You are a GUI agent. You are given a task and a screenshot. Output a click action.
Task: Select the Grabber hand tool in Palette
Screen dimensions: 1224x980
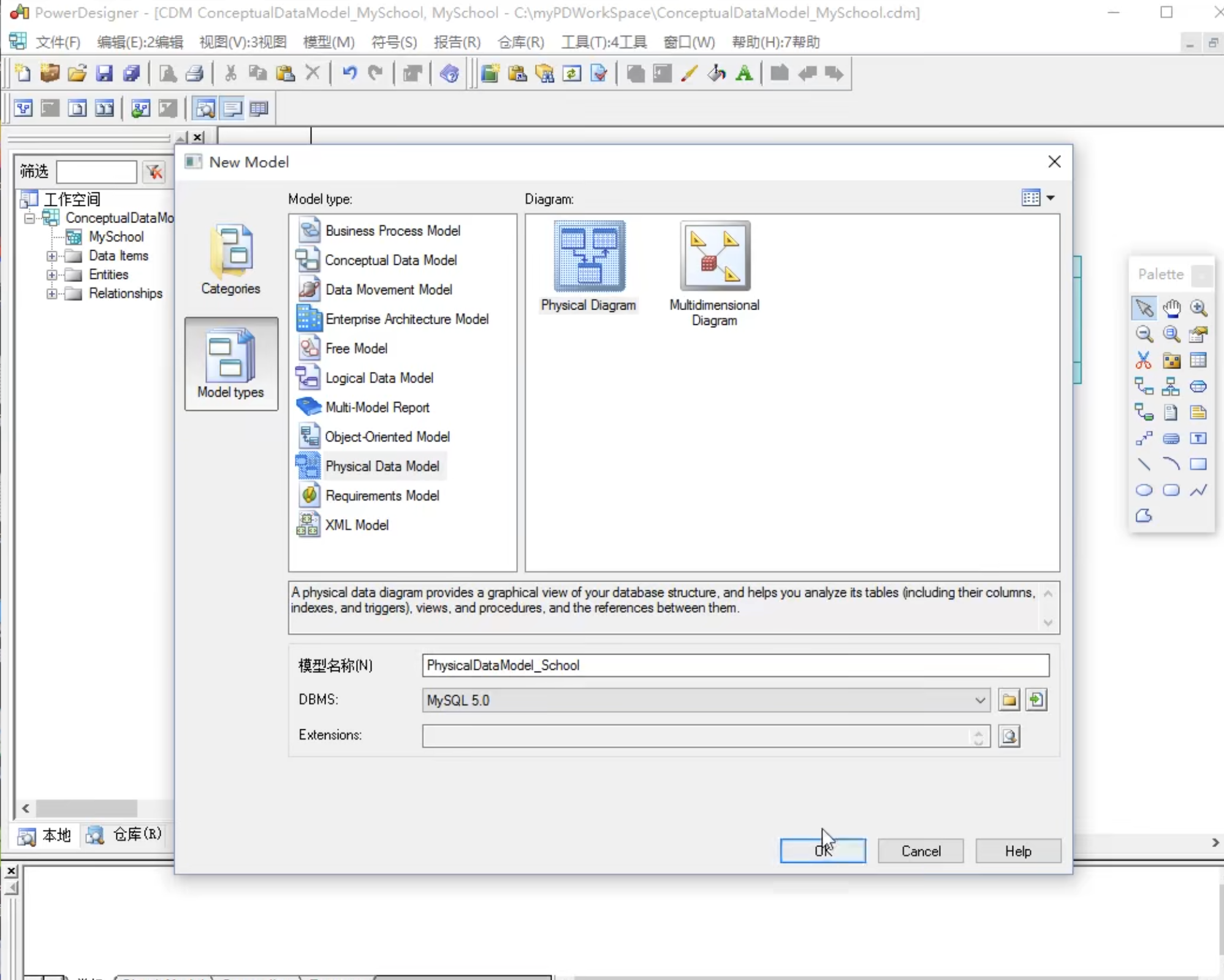point(1171,308)
